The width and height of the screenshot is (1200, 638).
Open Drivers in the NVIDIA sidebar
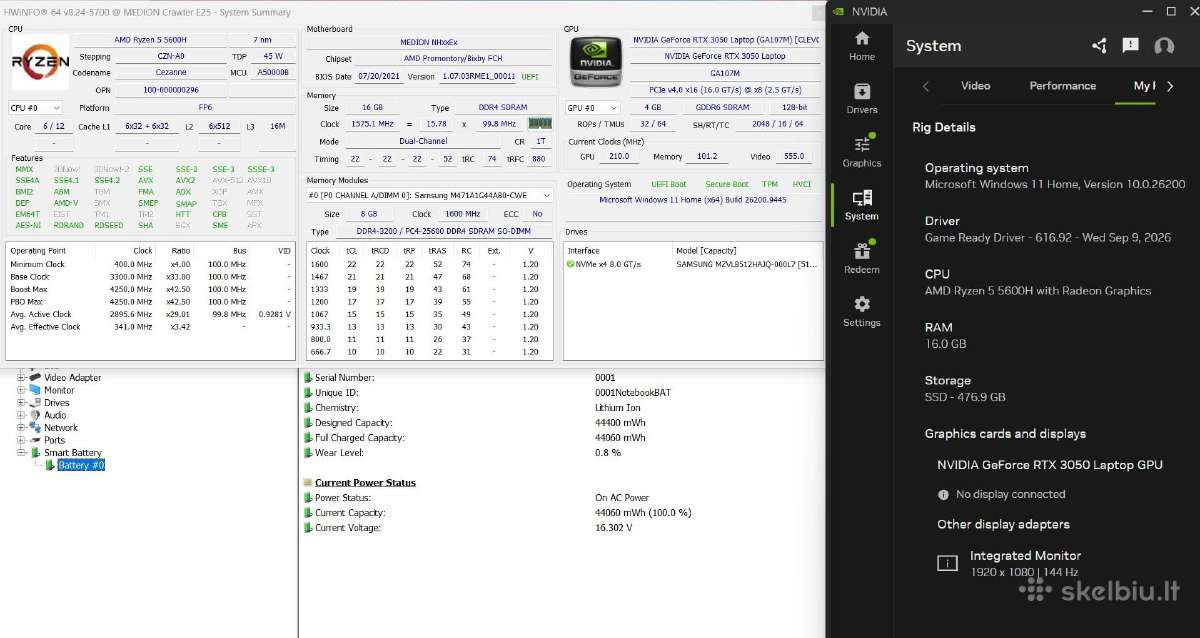coord(861,99)
